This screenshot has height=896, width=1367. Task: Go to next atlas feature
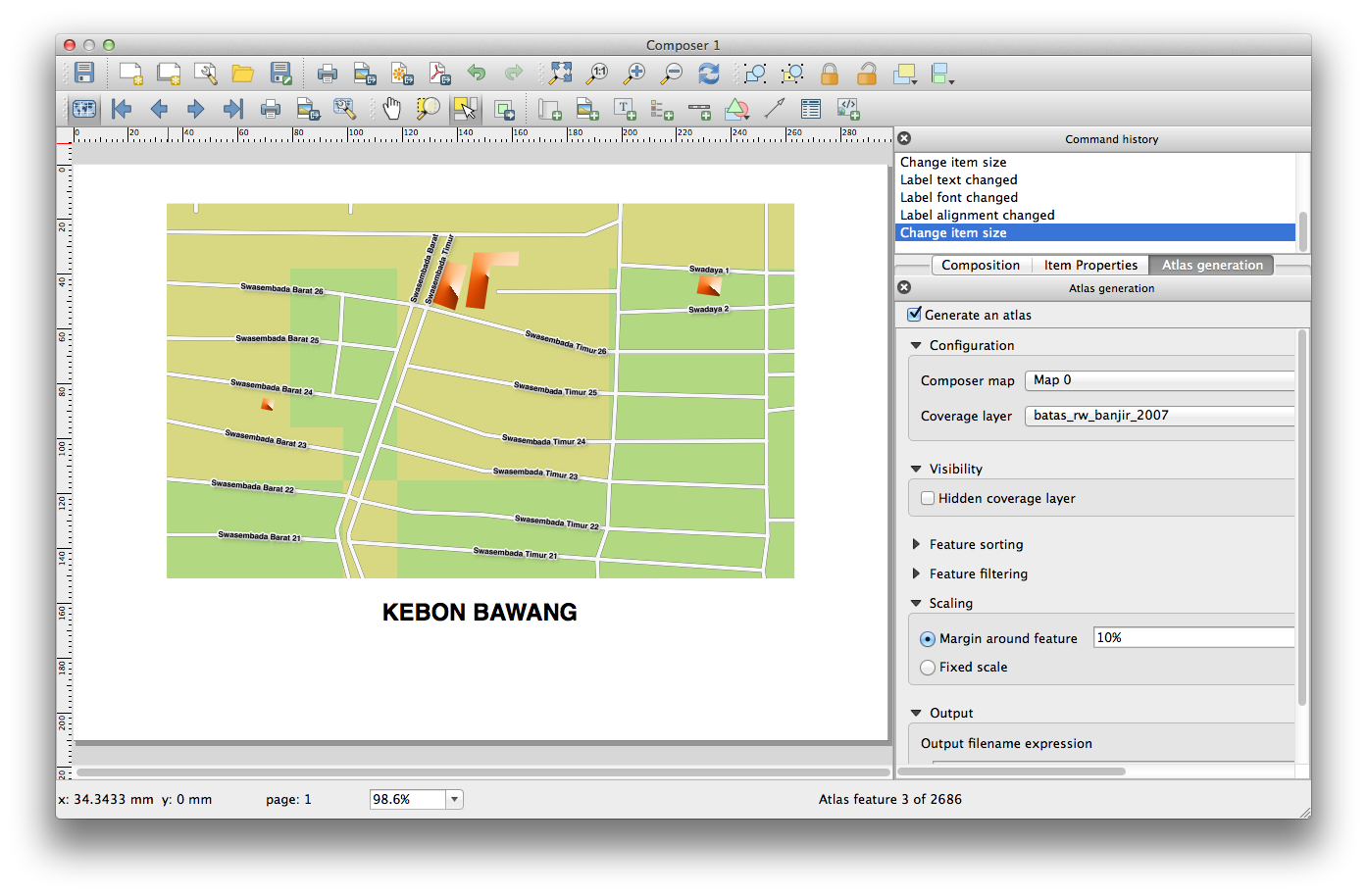coord(195,109)
